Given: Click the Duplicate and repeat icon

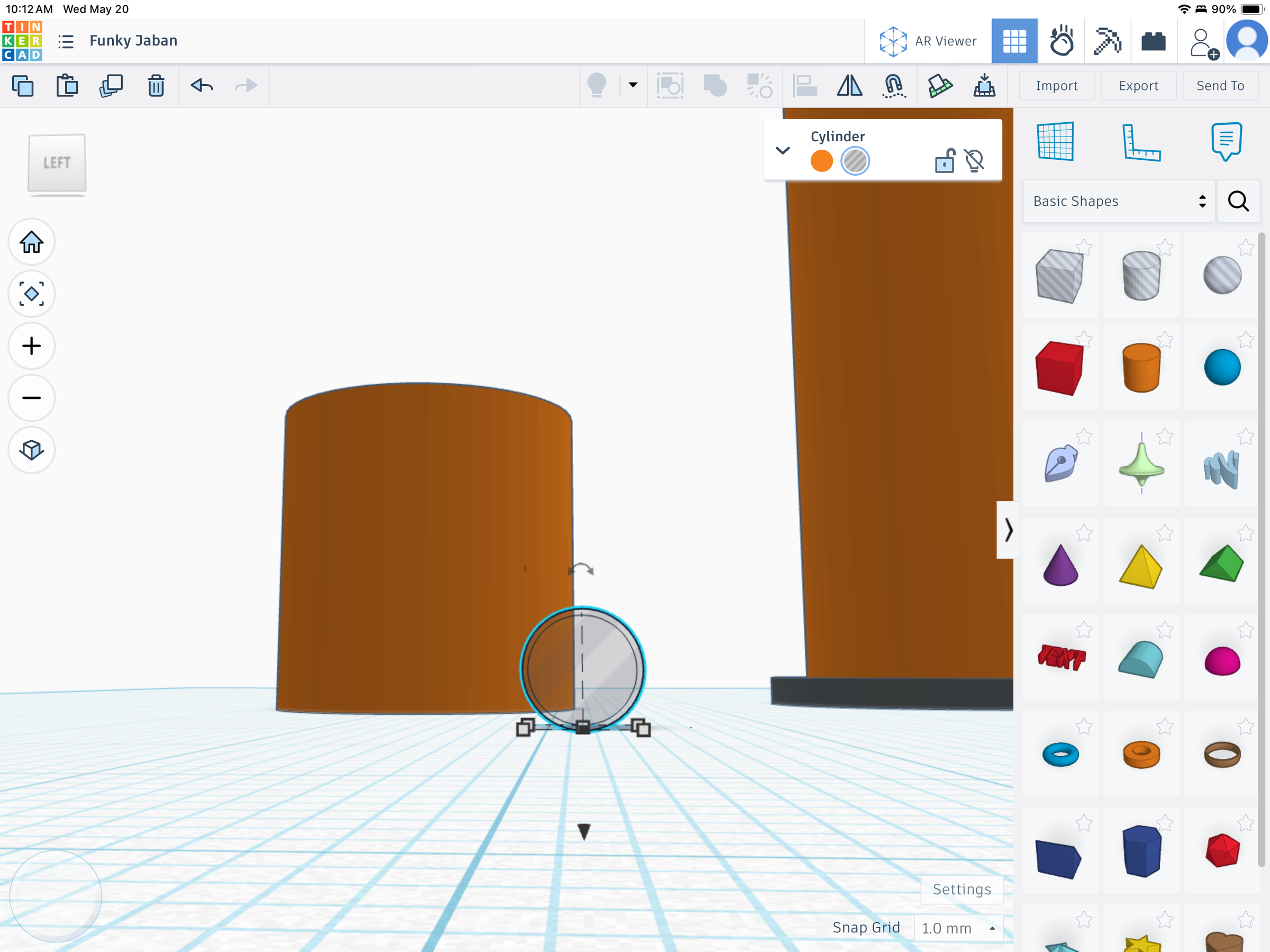Looking at the screenshot, I should (111, 86).
